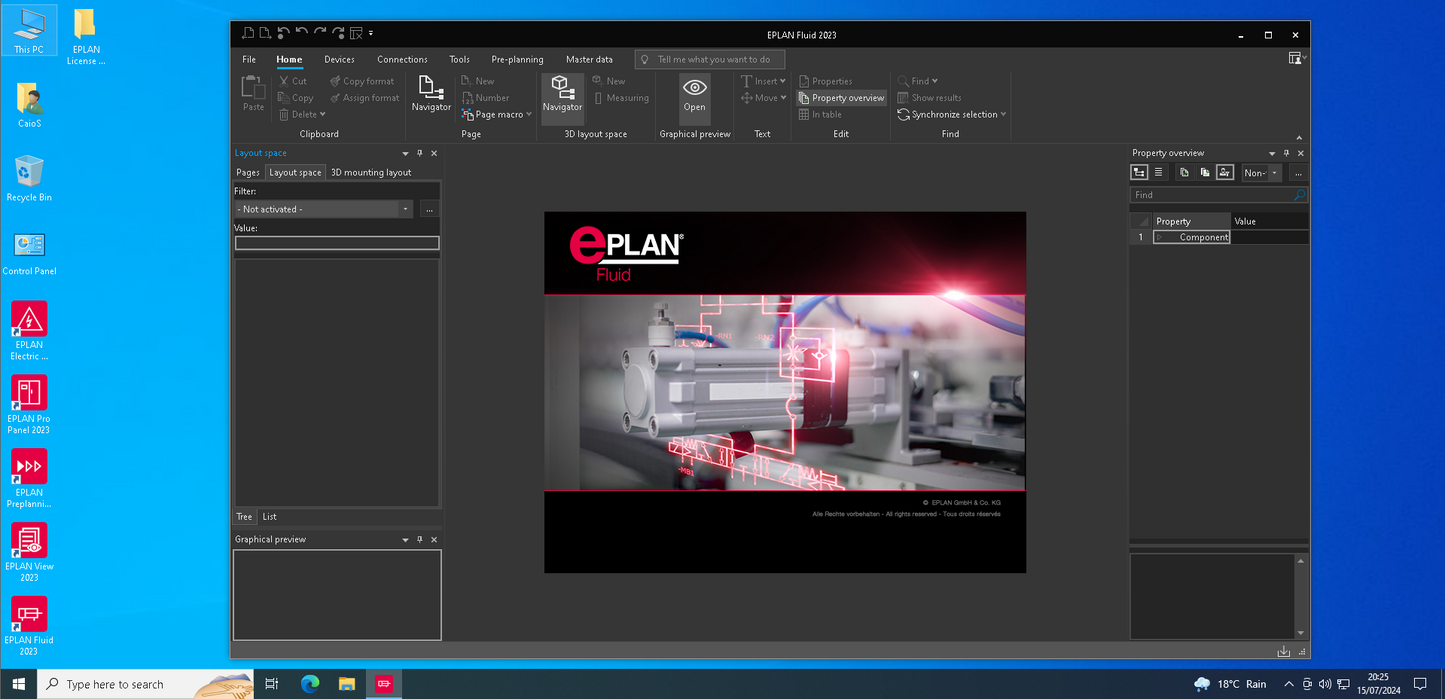Switch to the Connections ribbon tab

coord(402,59)
